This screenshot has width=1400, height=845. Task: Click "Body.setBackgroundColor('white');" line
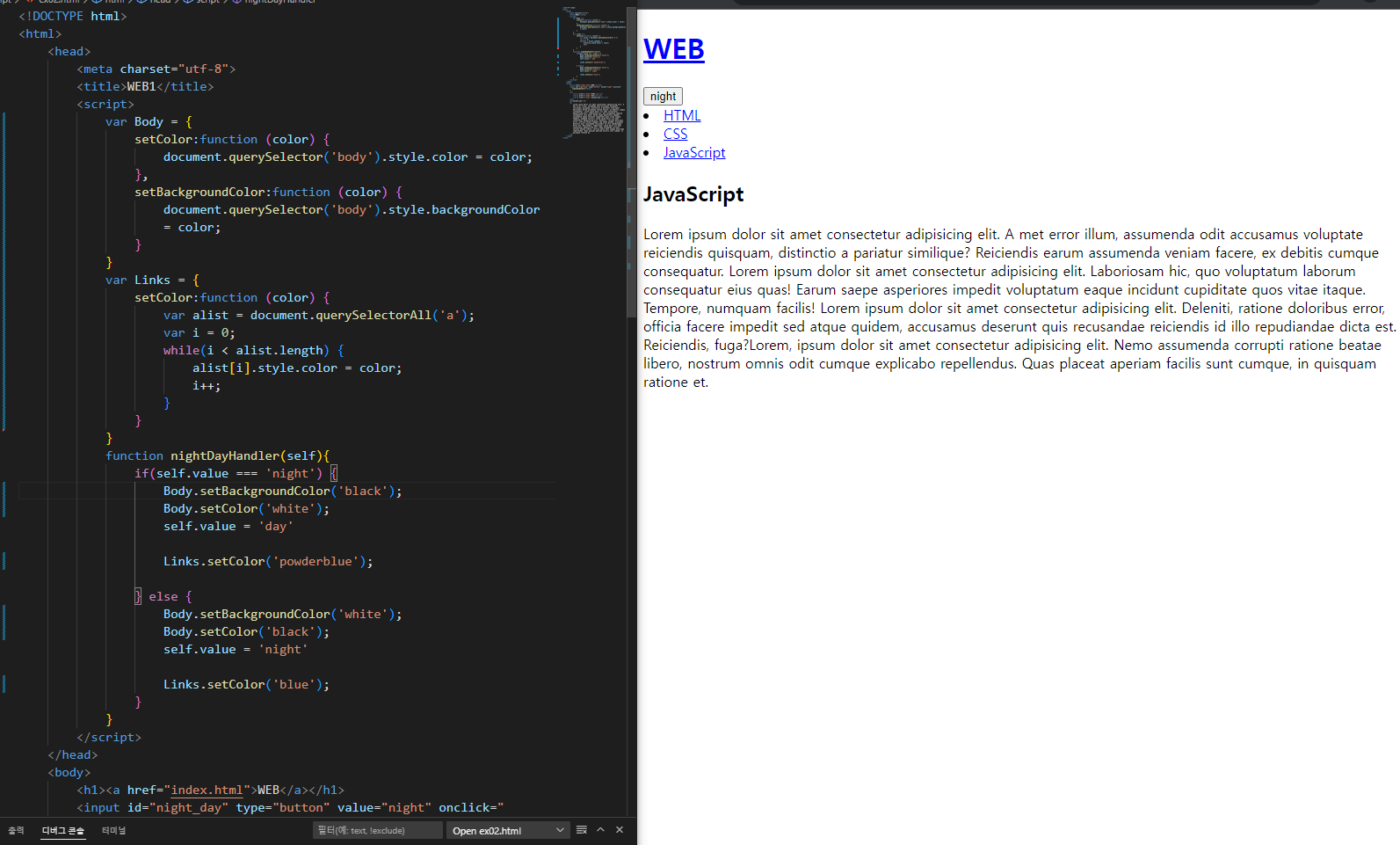[x=283, y=614]
